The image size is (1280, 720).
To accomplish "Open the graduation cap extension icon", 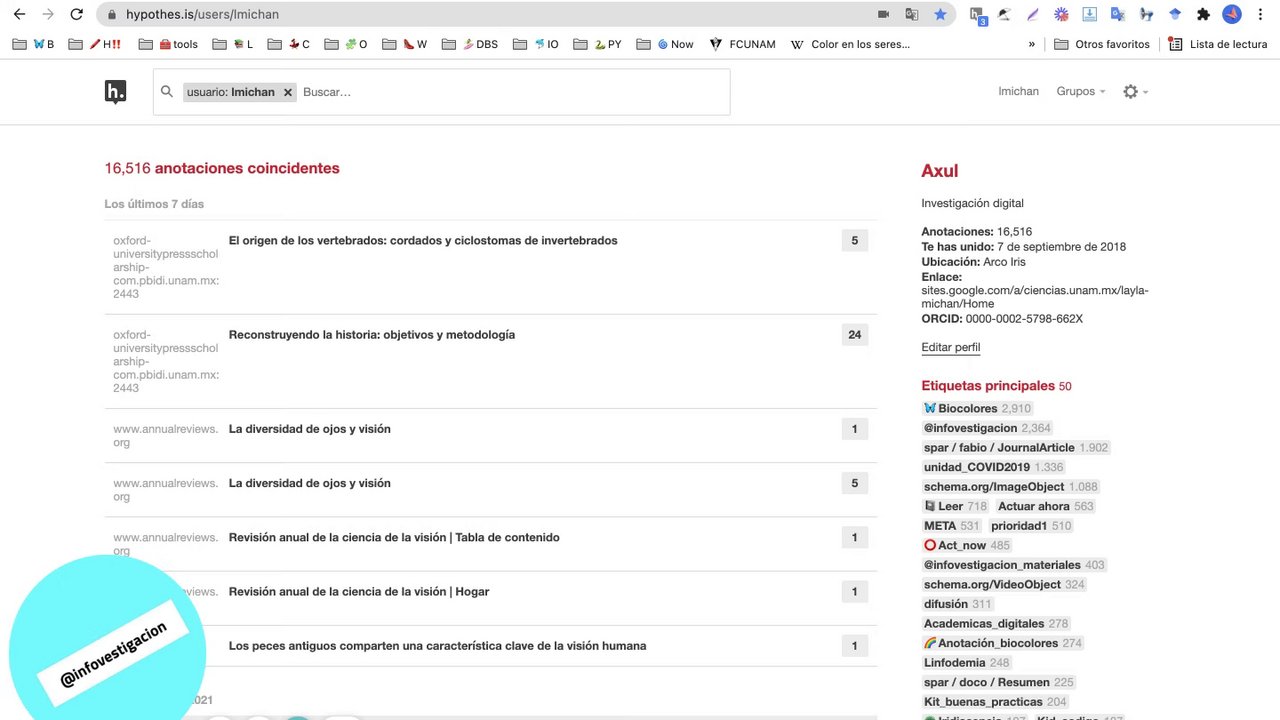I will (1175, 14).
